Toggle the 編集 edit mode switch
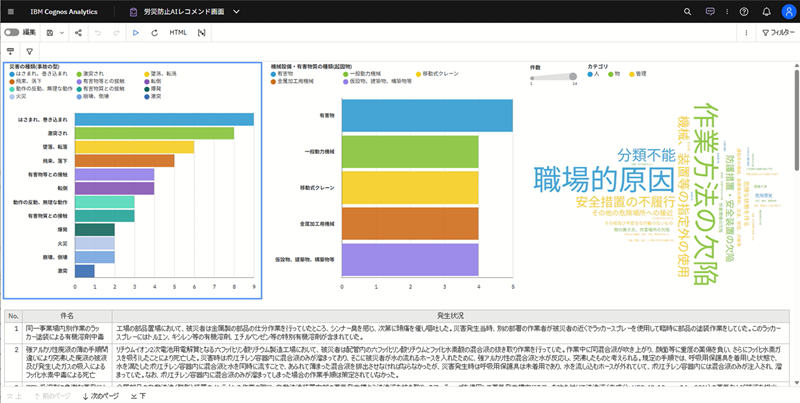The height and width of the screenshot is (403, 800). tap(12, 33)
